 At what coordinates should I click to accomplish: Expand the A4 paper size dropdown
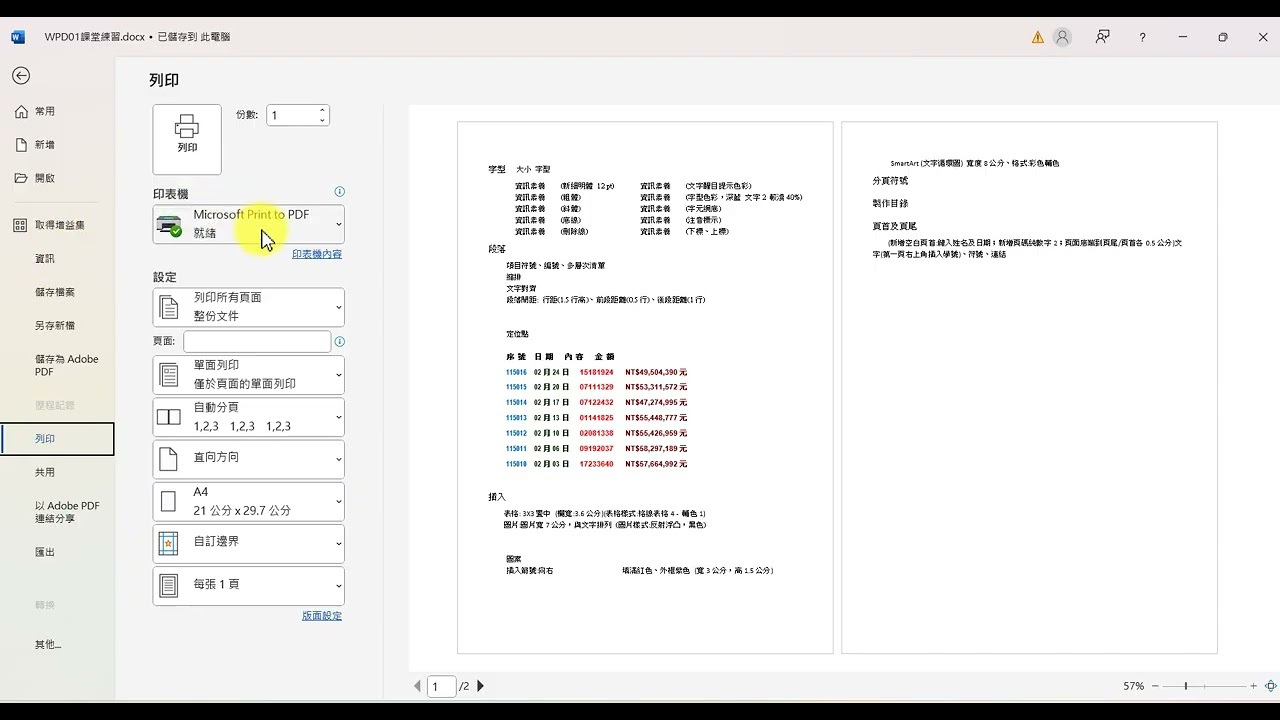[249, 501]
